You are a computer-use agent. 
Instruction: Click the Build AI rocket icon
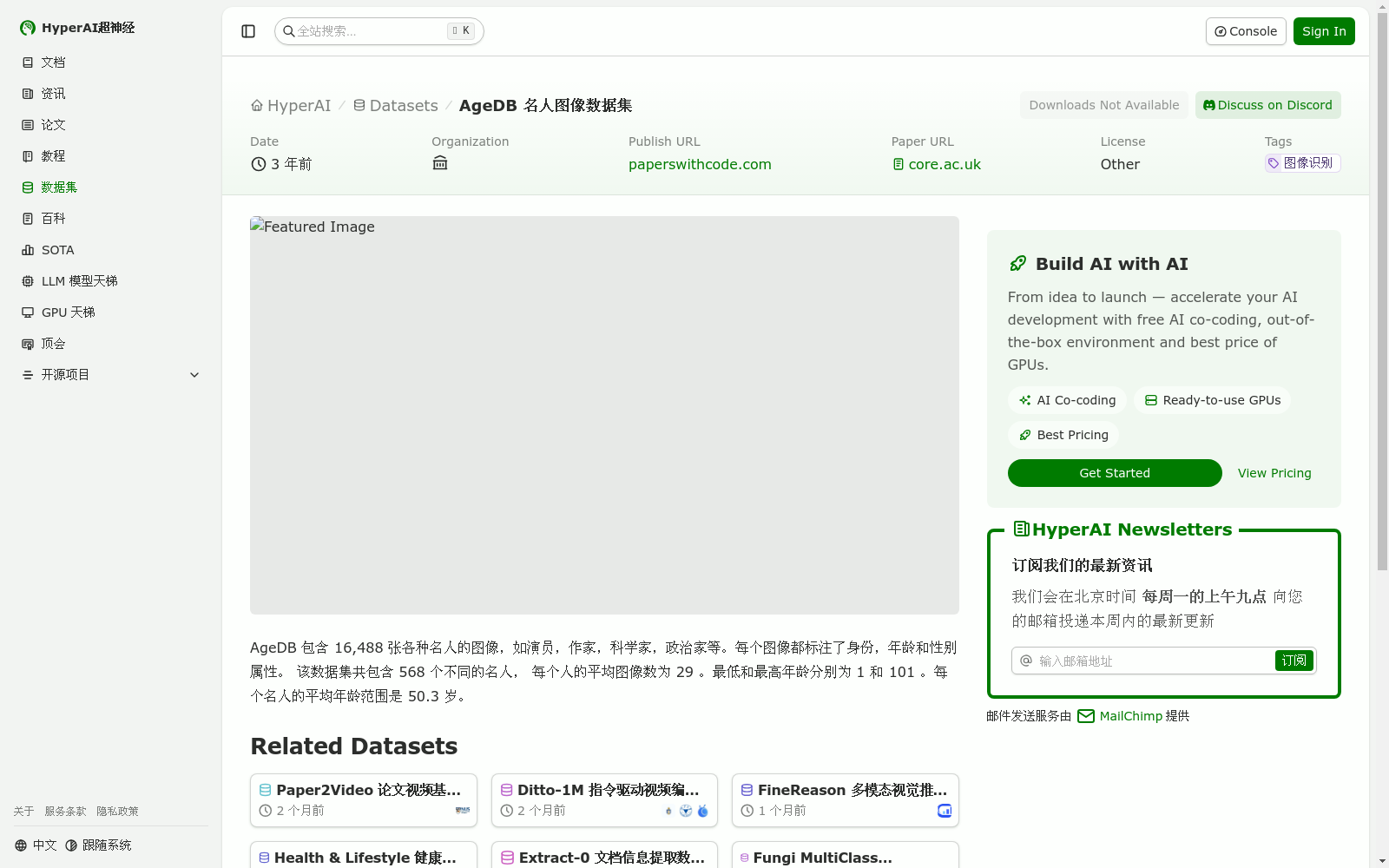pyautogui.click(x=1017, y=264)
